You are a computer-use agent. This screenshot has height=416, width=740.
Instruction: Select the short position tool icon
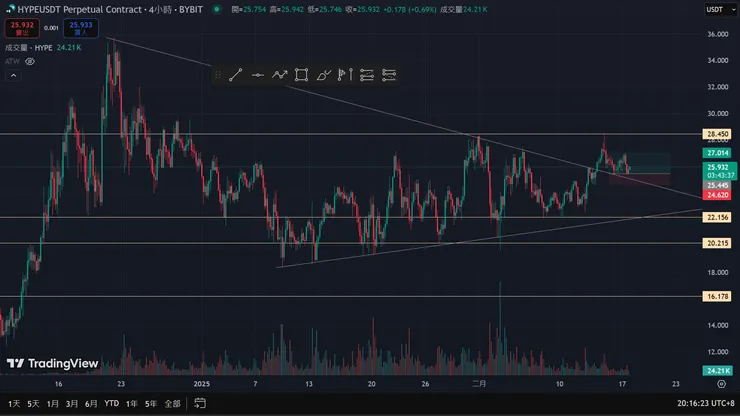(389, 75)
